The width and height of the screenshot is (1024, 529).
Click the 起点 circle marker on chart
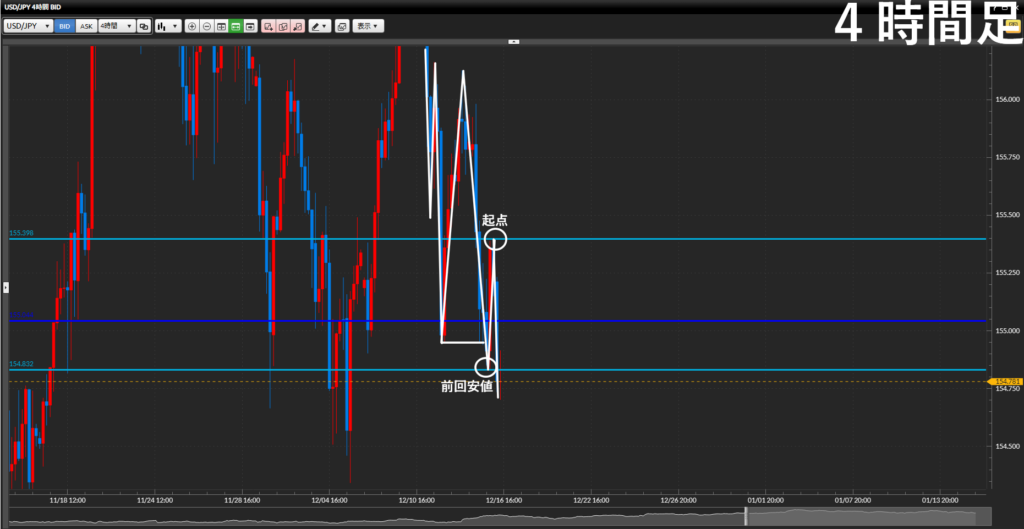coord(495,240)
